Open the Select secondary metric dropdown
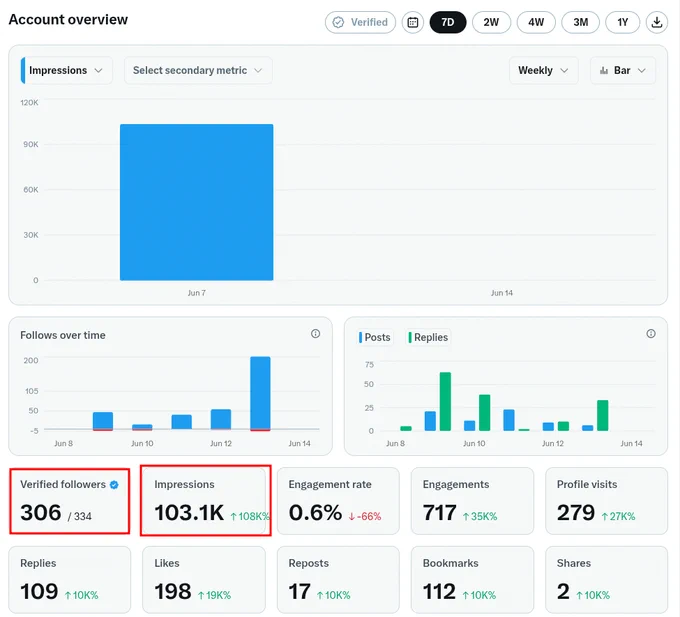 click(x=198, y=70)
